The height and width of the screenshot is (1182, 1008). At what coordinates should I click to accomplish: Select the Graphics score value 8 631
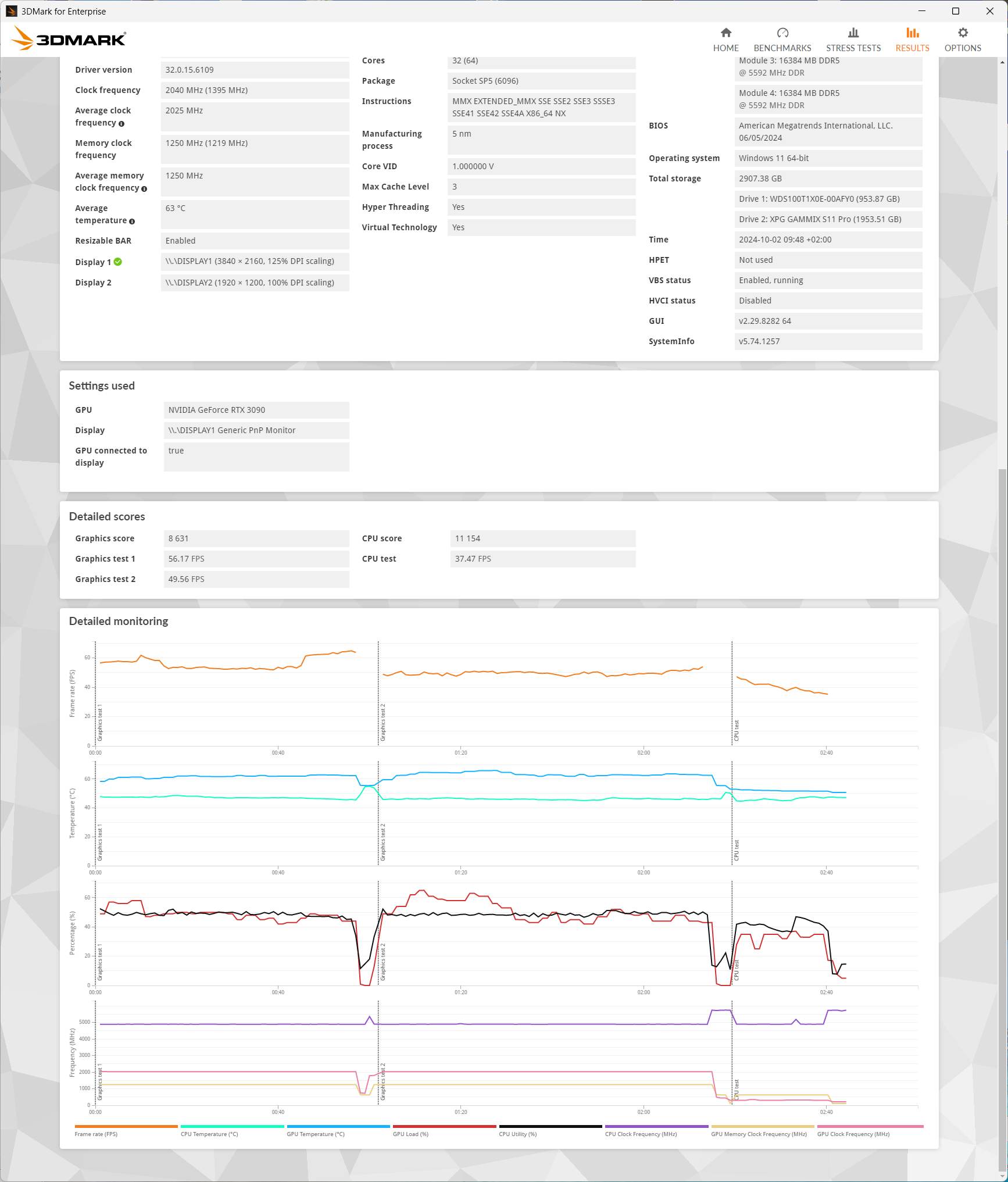click(x=256, y=538)
